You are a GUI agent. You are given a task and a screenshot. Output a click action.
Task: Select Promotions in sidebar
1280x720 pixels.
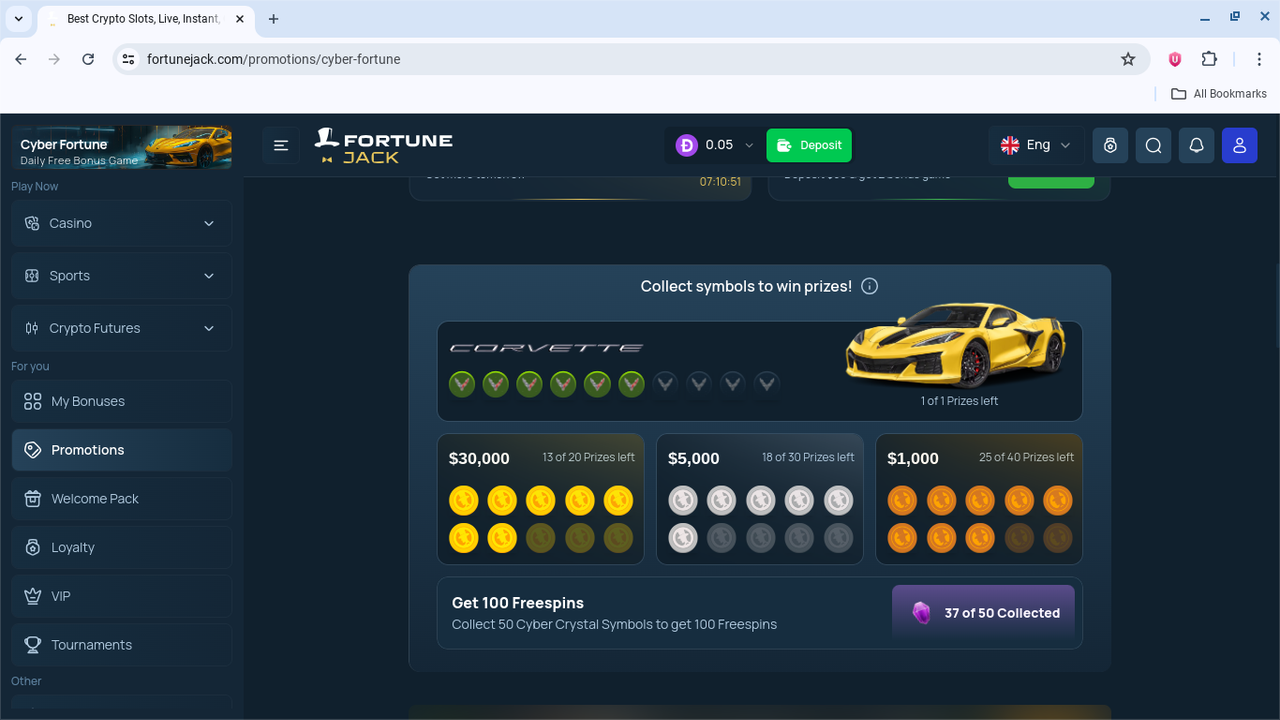pos(122,450)
